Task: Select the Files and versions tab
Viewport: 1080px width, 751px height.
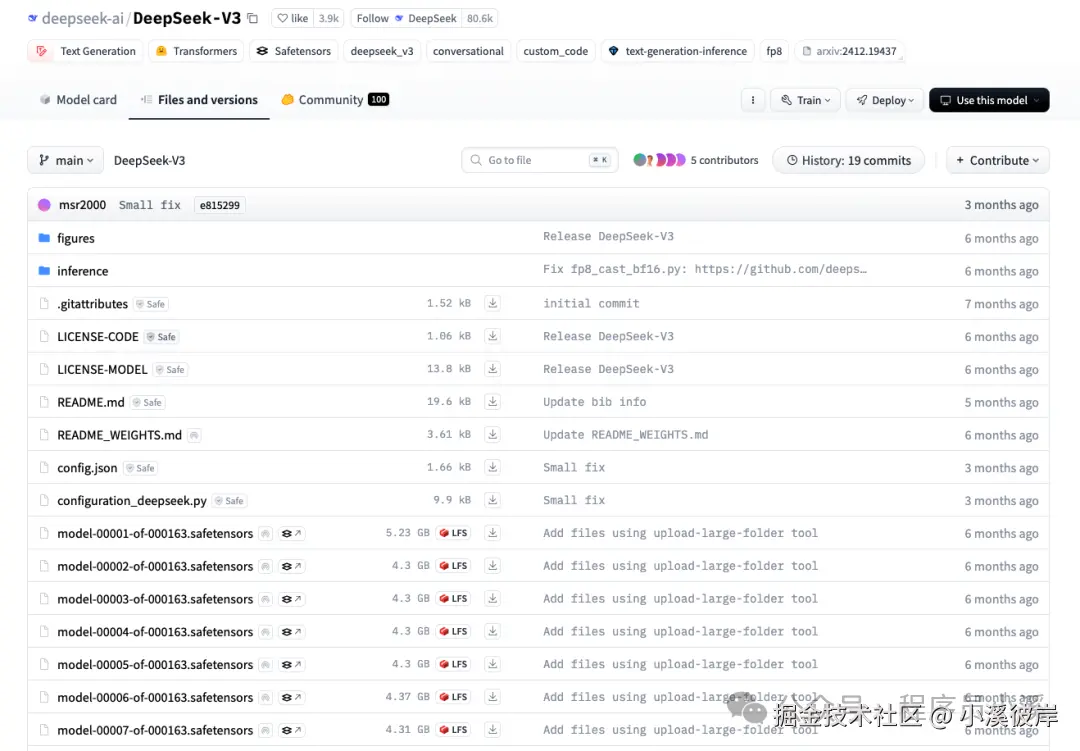Action: pos(199,100)
